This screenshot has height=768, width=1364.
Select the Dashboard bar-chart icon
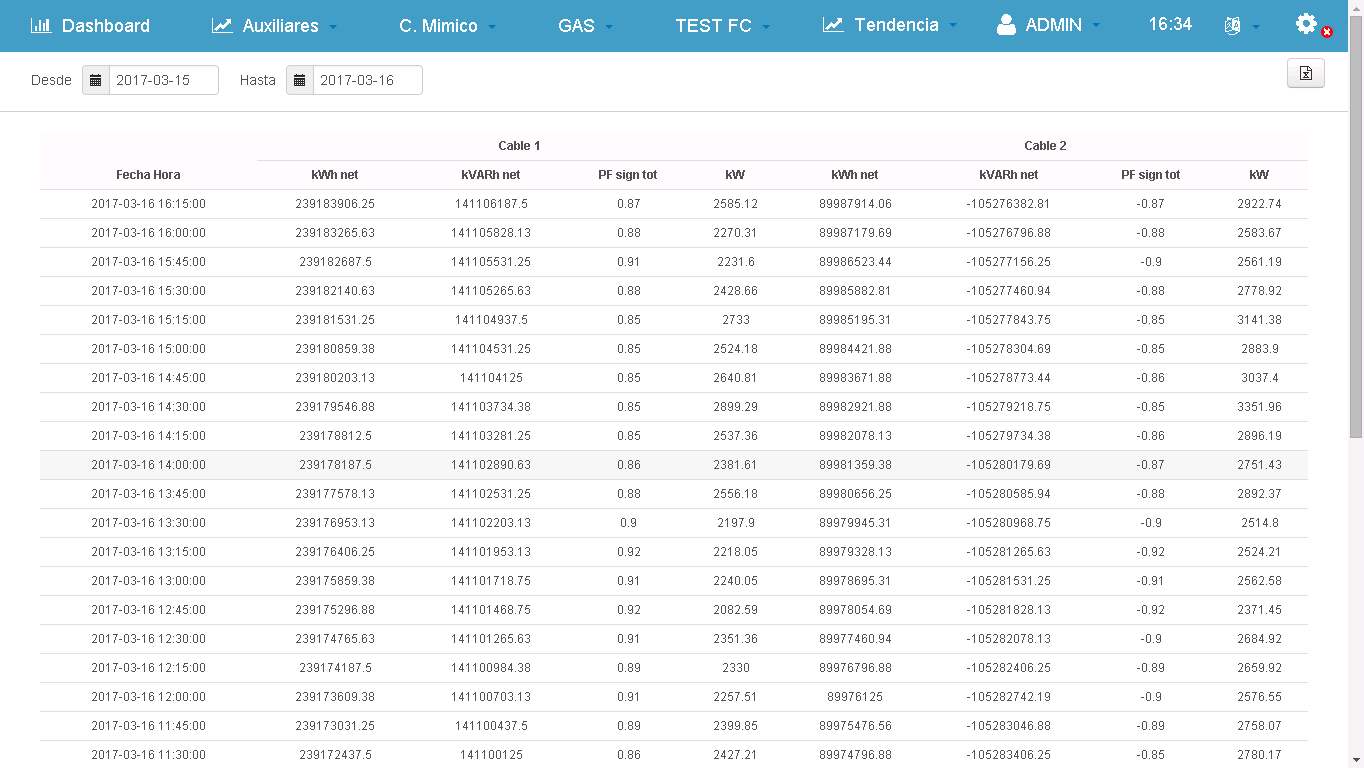coord(40,25)
